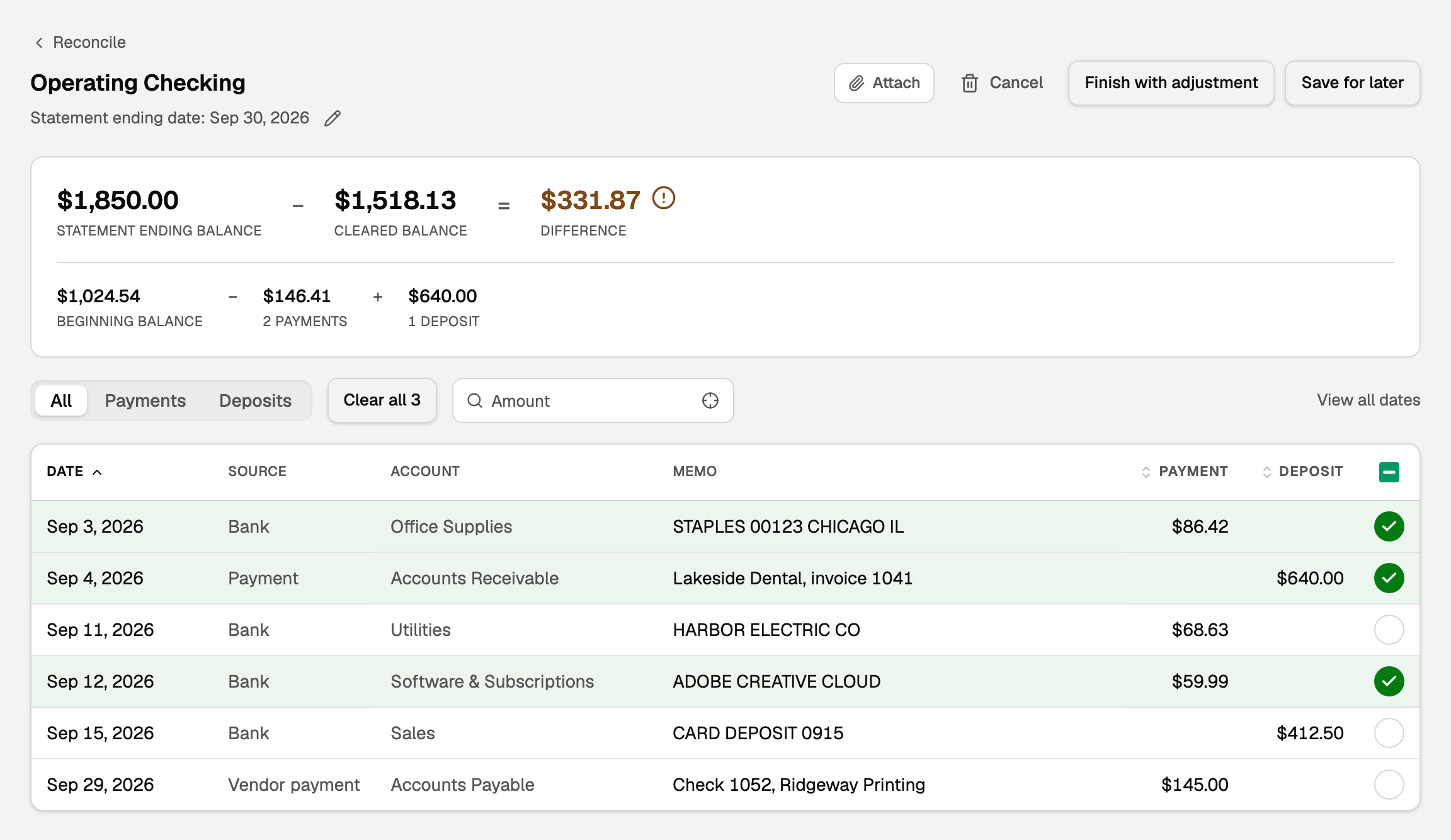The image size is (1451, 840).
Task: Switch to the Deposits tab
Action: (x=255, y=400)
